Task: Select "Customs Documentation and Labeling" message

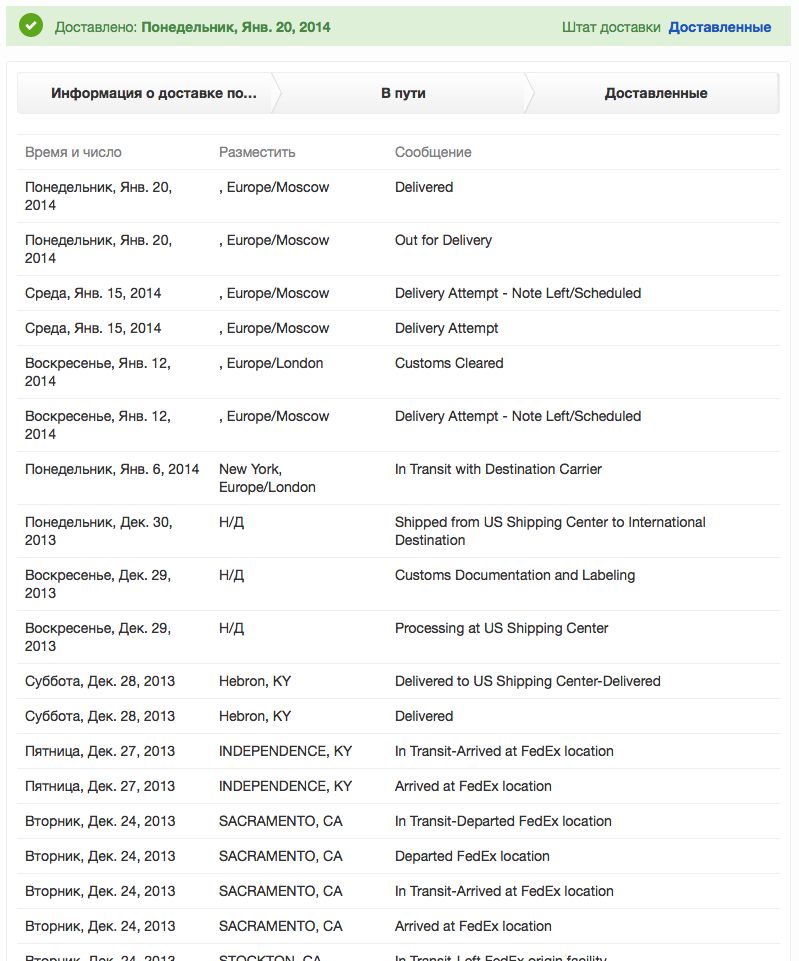Action: (x=515, y=575)
